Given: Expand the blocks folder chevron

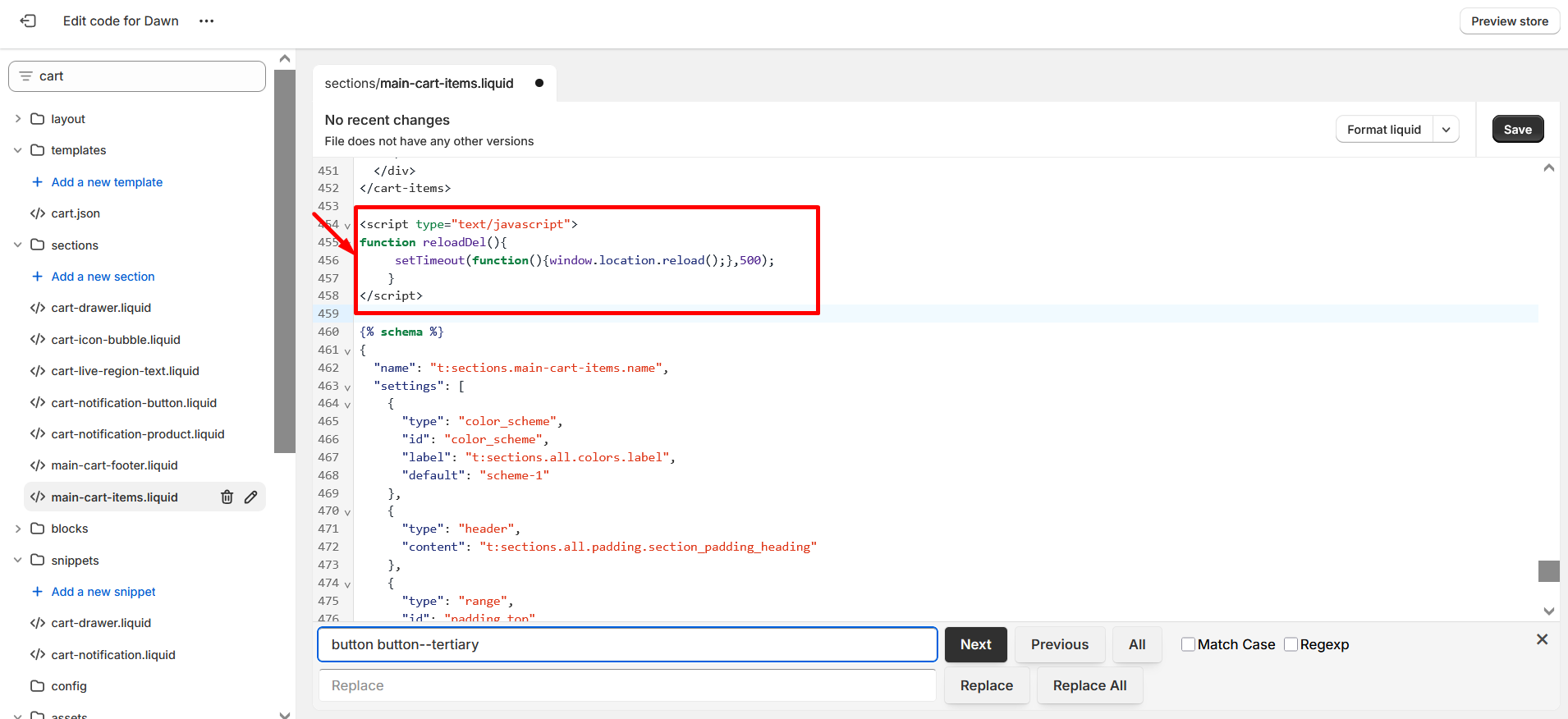Looking at the screenshot, I should click(x=18, y=529).
